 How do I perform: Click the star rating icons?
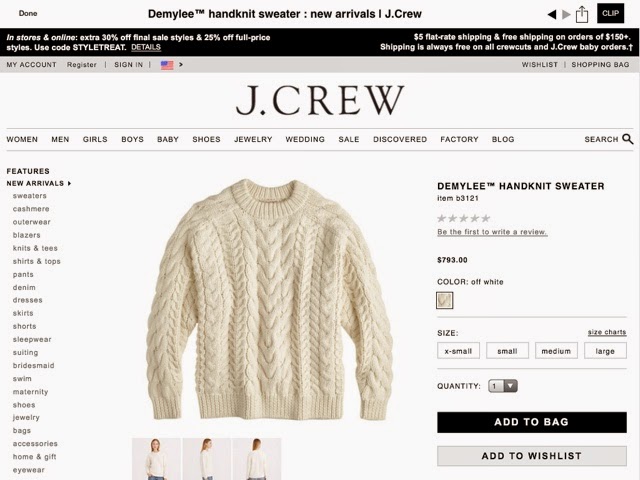463,218
